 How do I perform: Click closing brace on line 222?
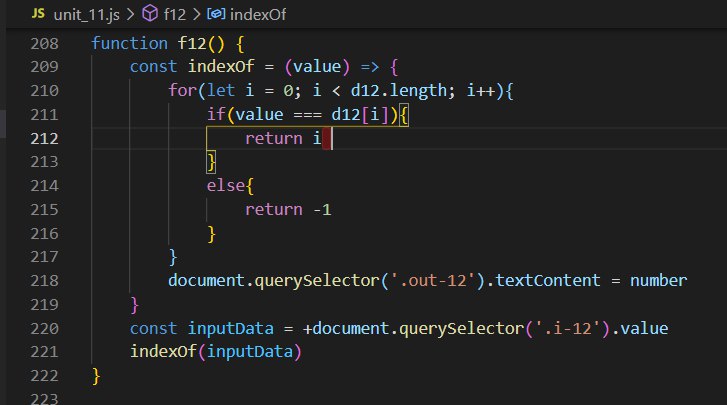tap(96, 376)
